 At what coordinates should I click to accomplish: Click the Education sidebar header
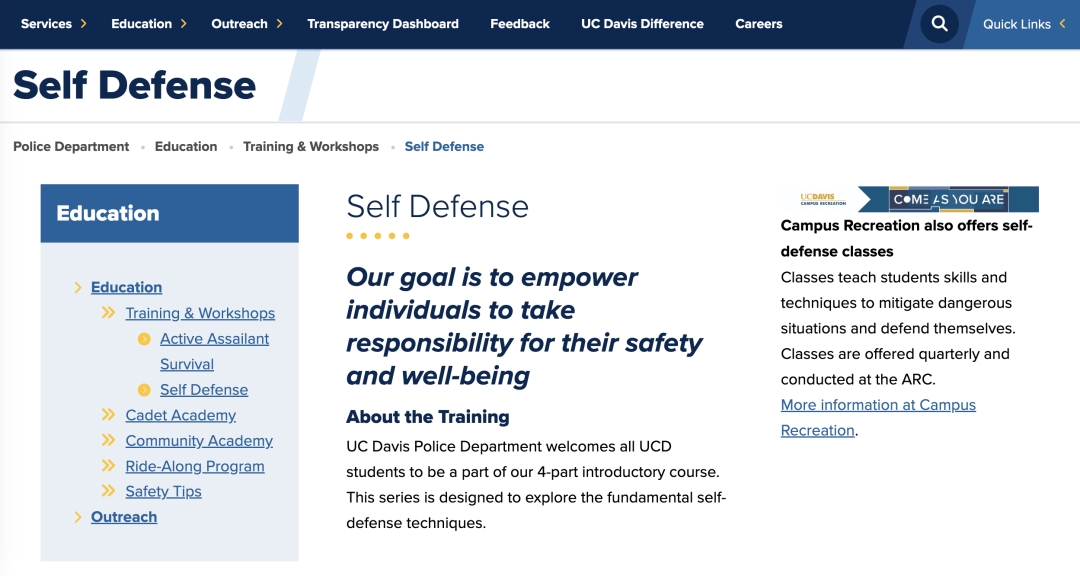coord(169,214)
